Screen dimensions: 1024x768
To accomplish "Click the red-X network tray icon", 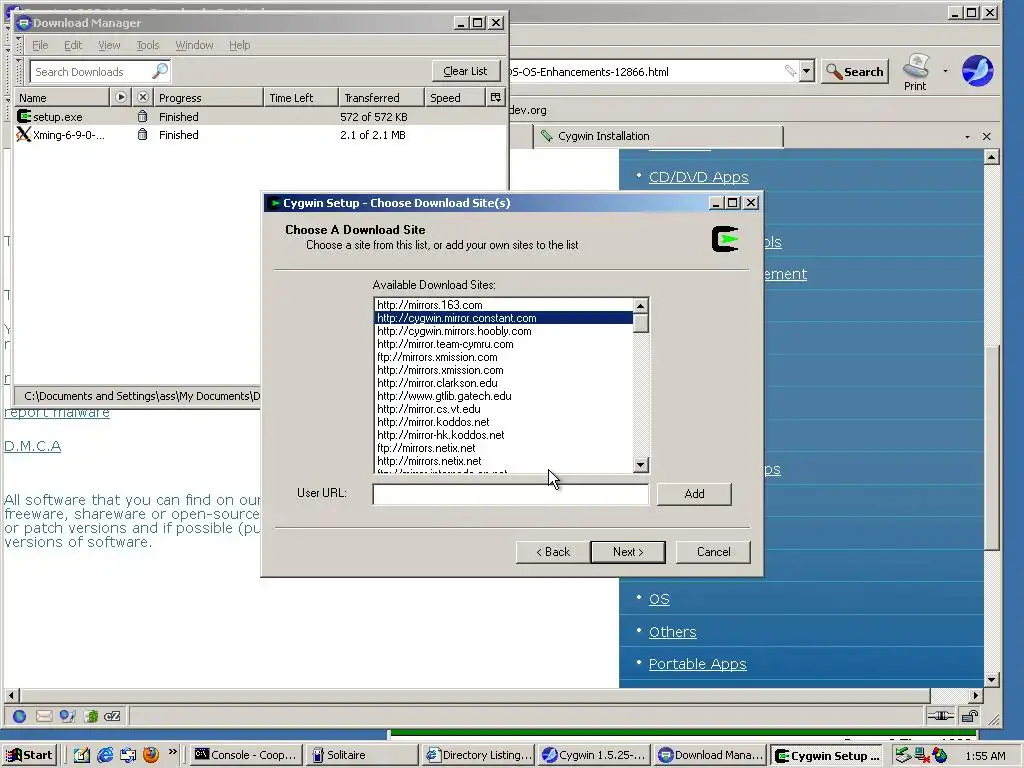I will coord(922,756).
